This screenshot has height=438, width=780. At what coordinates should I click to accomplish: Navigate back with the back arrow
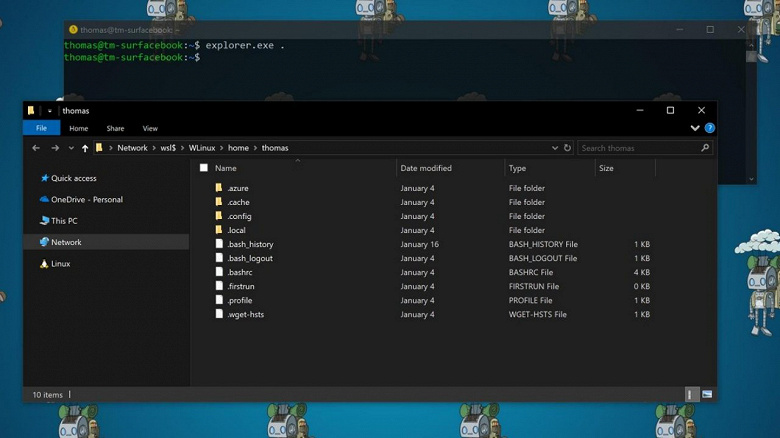coord(36,148)
